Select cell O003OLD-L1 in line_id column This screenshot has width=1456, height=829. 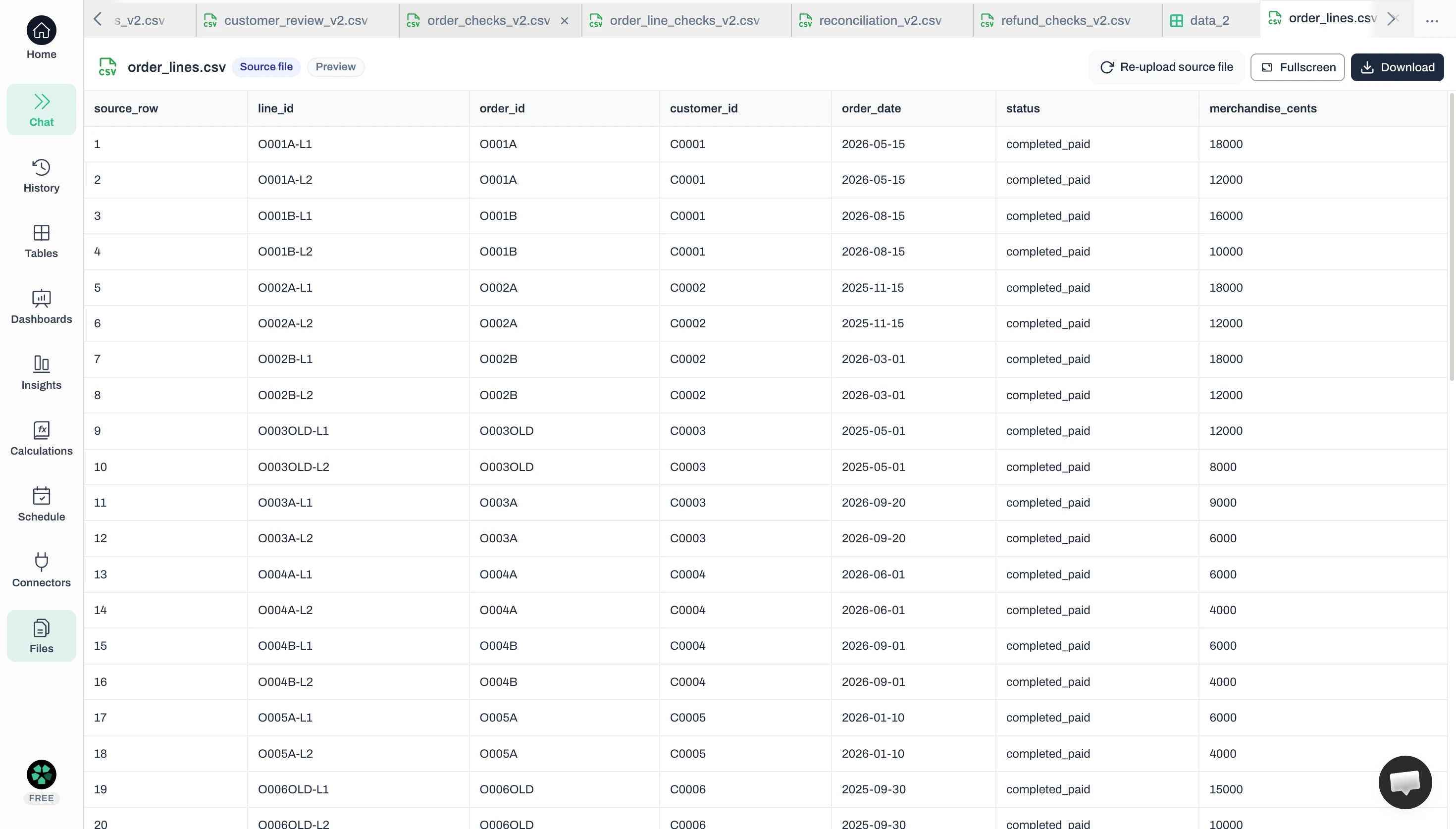(358, 430)
